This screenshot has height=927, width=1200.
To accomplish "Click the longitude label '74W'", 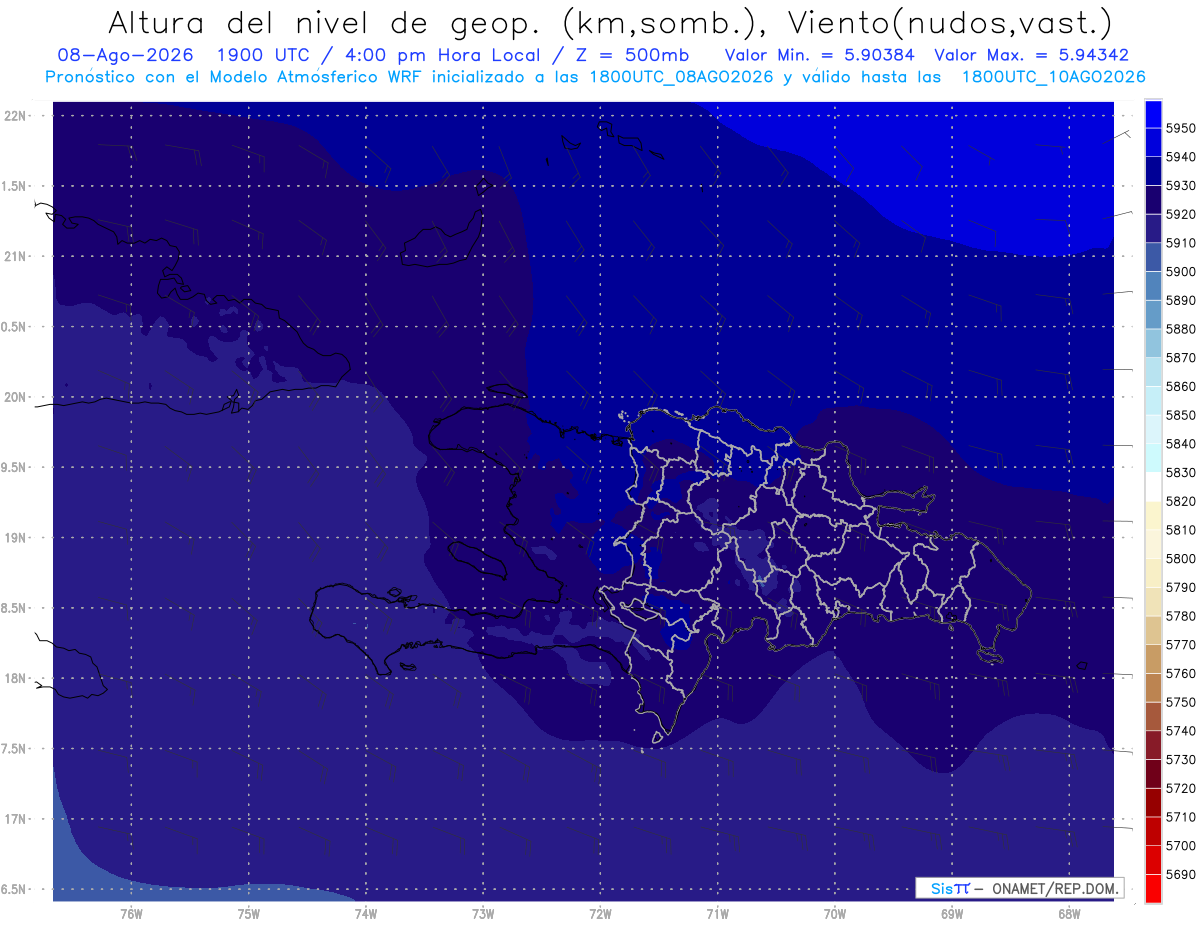I will [366, 913].
